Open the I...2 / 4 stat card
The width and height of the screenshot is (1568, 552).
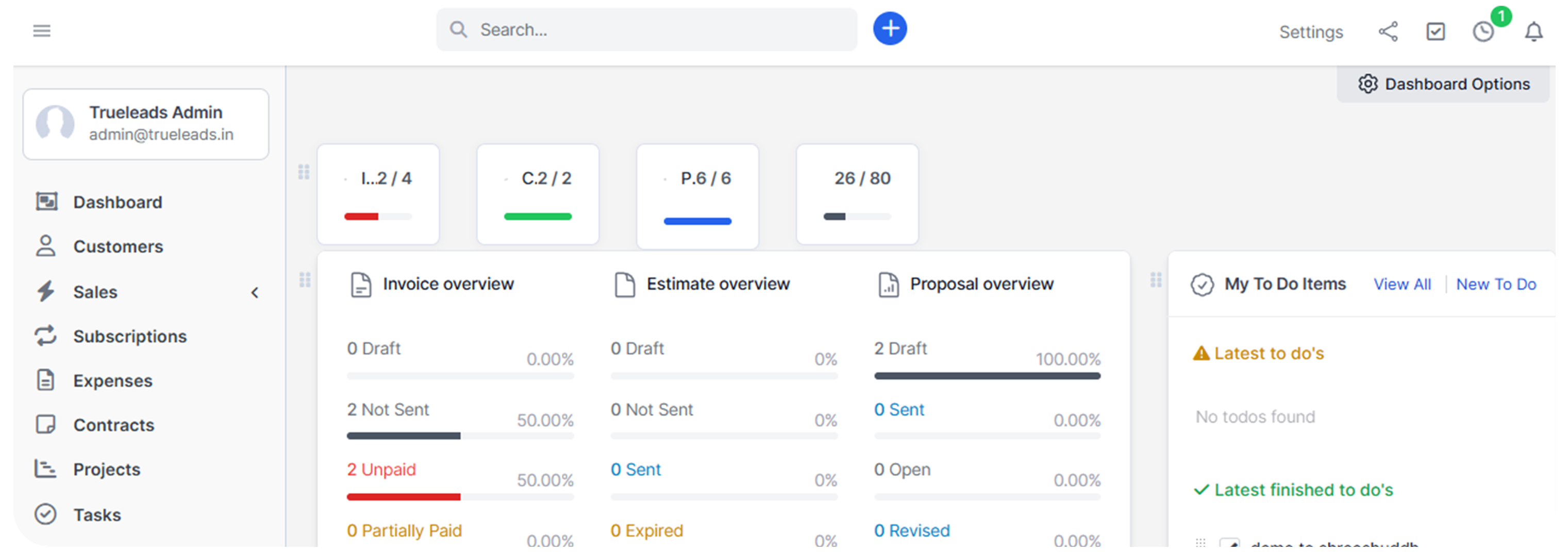[x=378, y=194]
